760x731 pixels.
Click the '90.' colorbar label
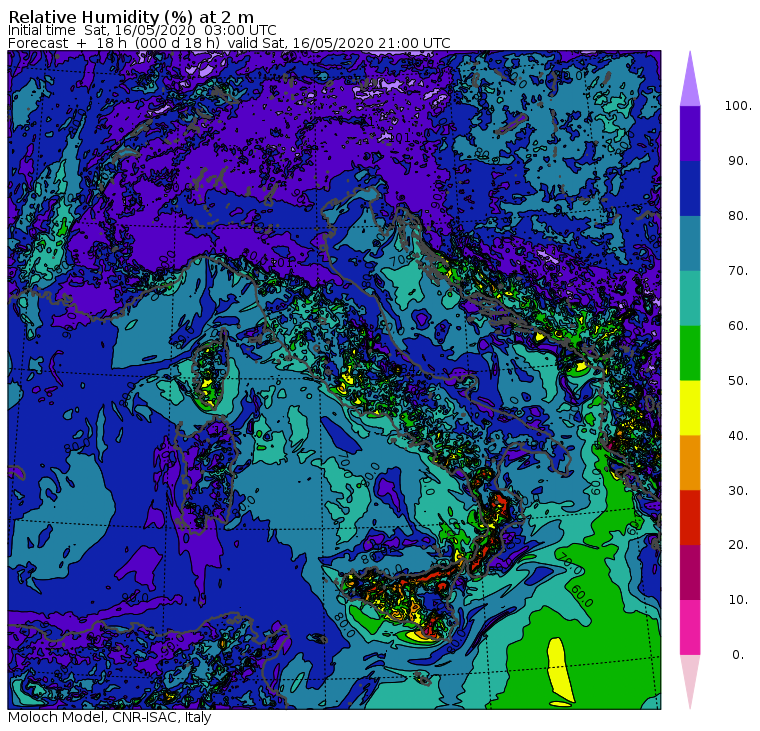(x=738, y=161)
